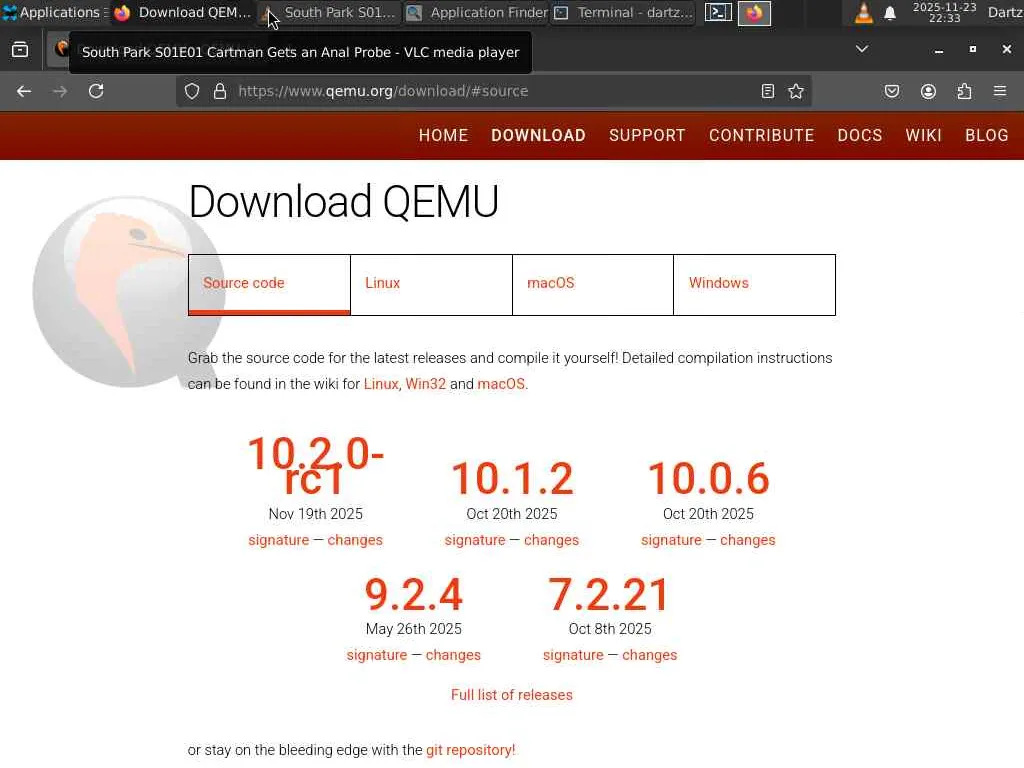Open the Firefox hamburger menu
This screenshot has width=1024, height=768.
(x=1000, y=91)
